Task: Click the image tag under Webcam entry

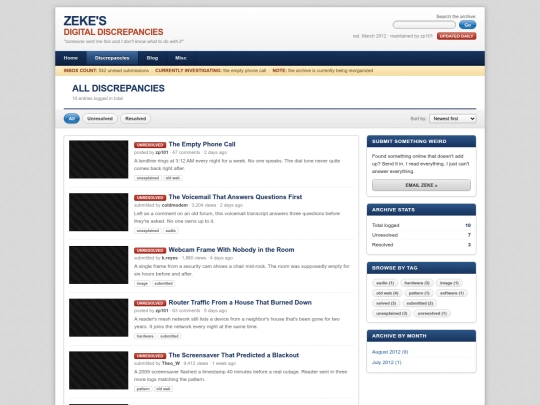Action: coord(142,283)
